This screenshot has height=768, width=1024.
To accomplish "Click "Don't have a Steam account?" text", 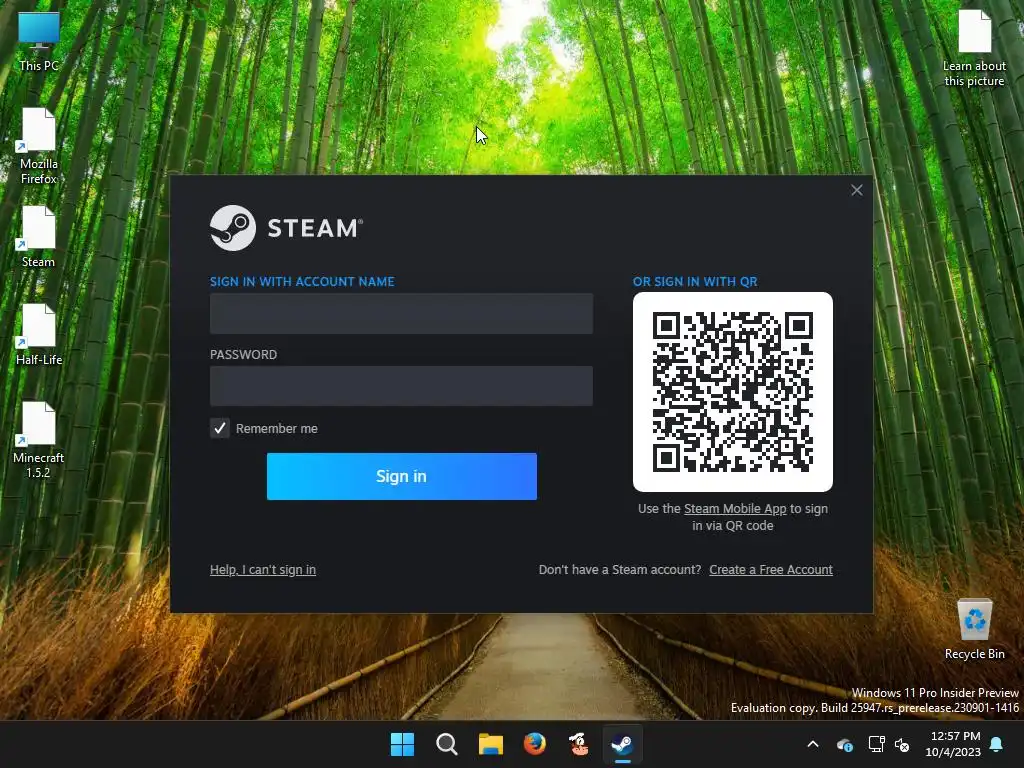I will [x=620, y=569].
